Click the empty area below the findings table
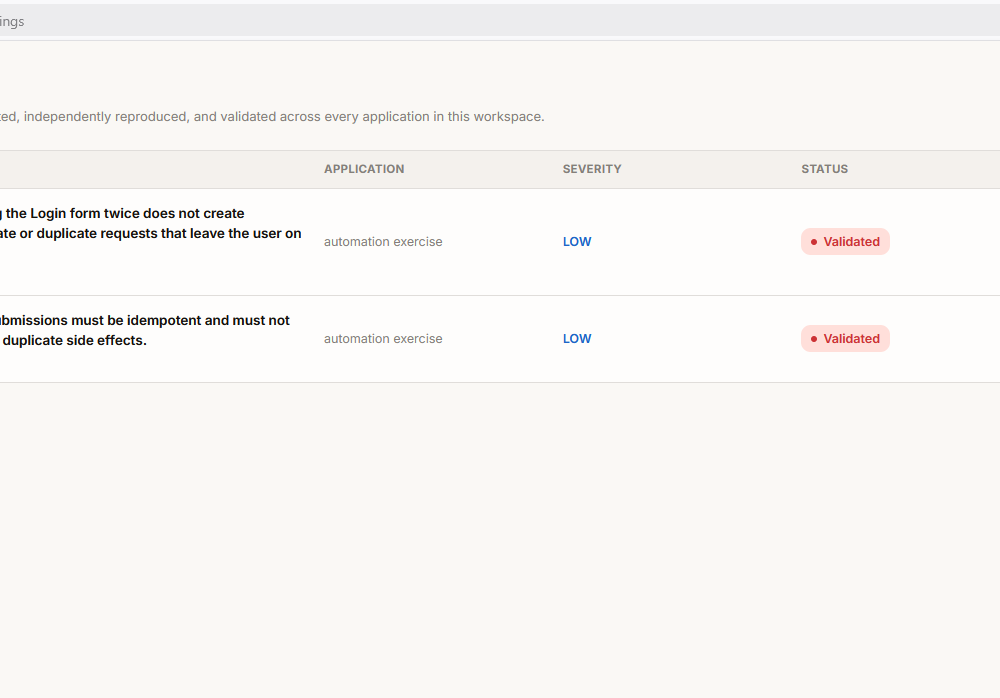This screenshot has width=1000, height=698. (x=500, y=539)
